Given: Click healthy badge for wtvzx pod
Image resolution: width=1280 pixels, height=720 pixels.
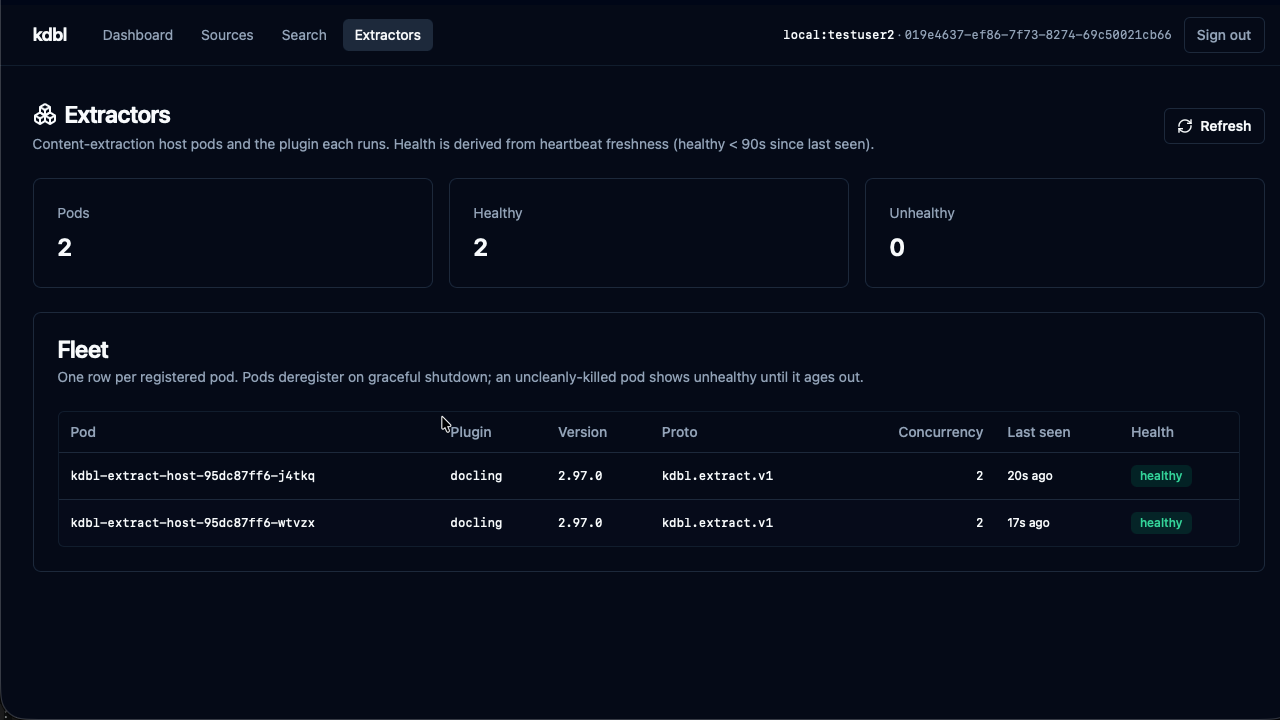Looking at the screenshot, I should tap(1161, 523).
